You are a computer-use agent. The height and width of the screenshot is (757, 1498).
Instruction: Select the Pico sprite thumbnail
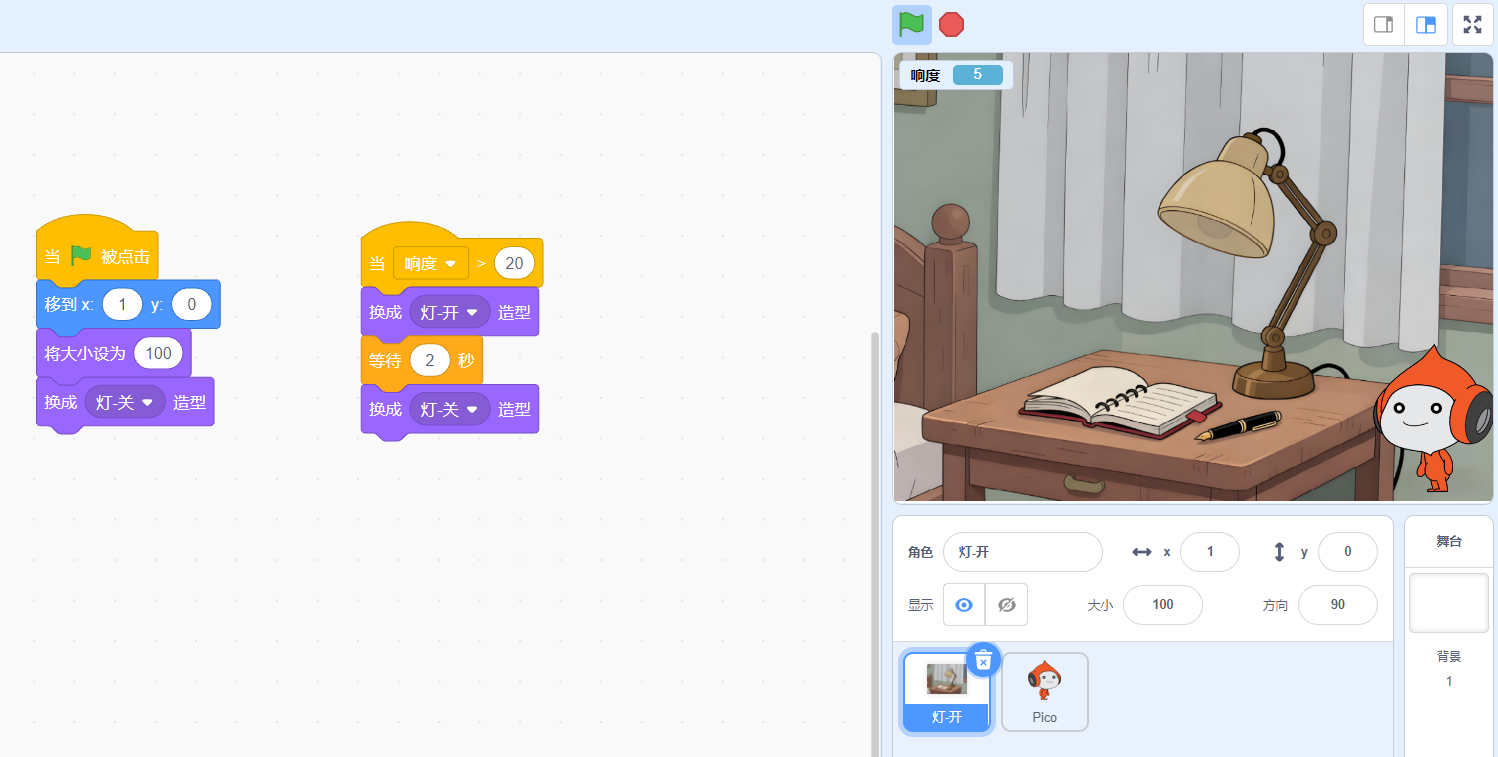click(x=1045, y=692)
